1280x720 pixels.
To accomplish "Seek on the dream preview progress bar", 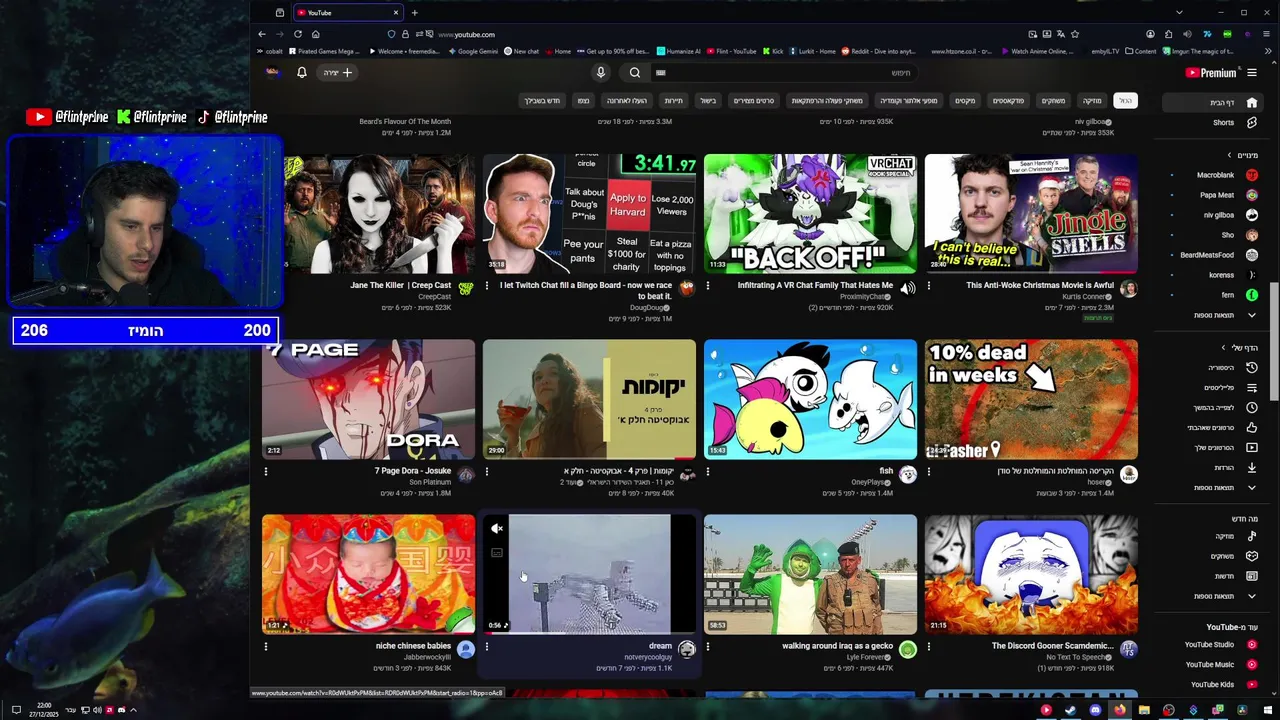I will click(589, 633).
